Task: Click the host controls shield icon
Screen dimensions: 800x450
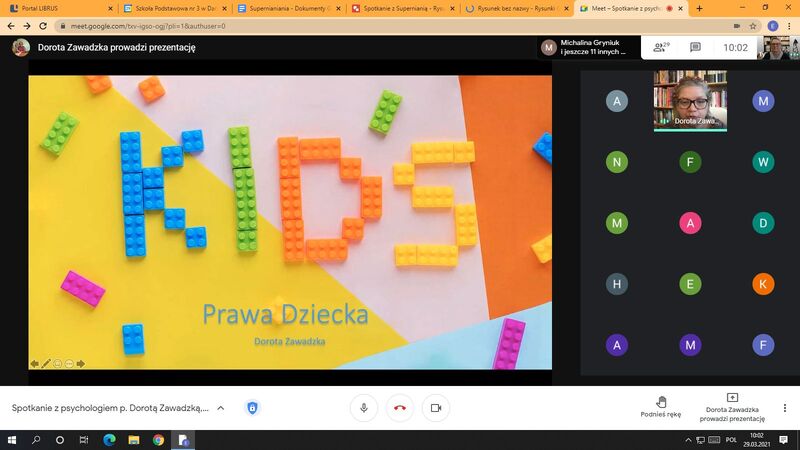Action: coord(252,408)
